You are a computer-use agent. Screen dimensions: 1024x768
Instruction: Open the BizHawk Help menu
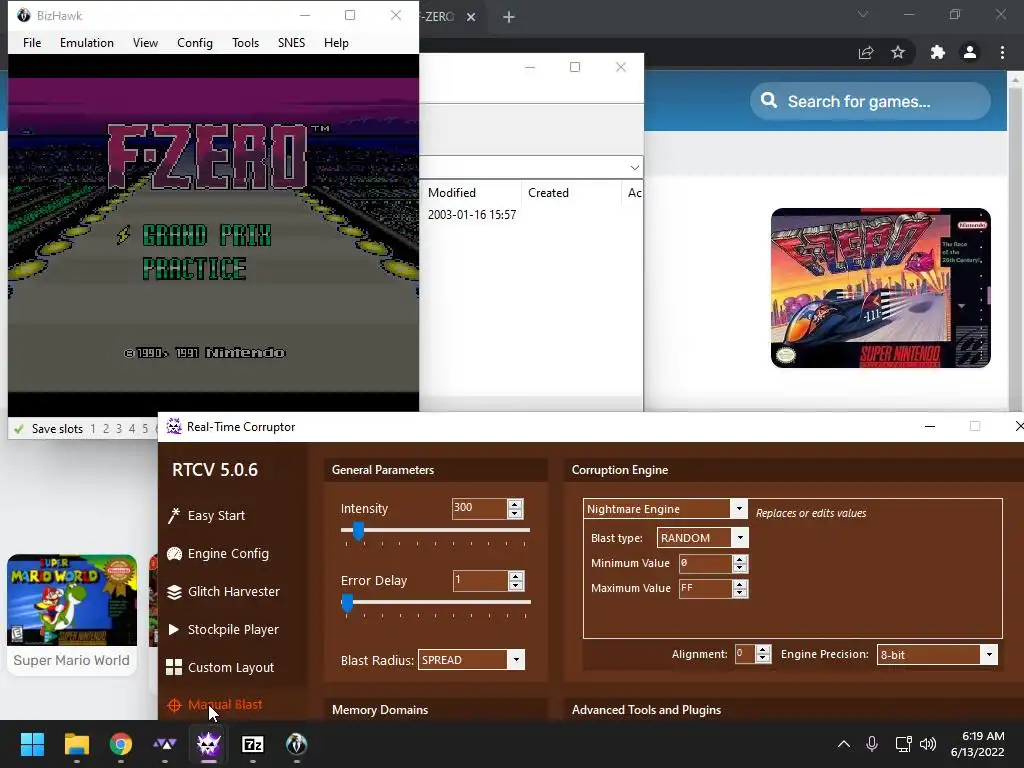click(x=336, y=42)
